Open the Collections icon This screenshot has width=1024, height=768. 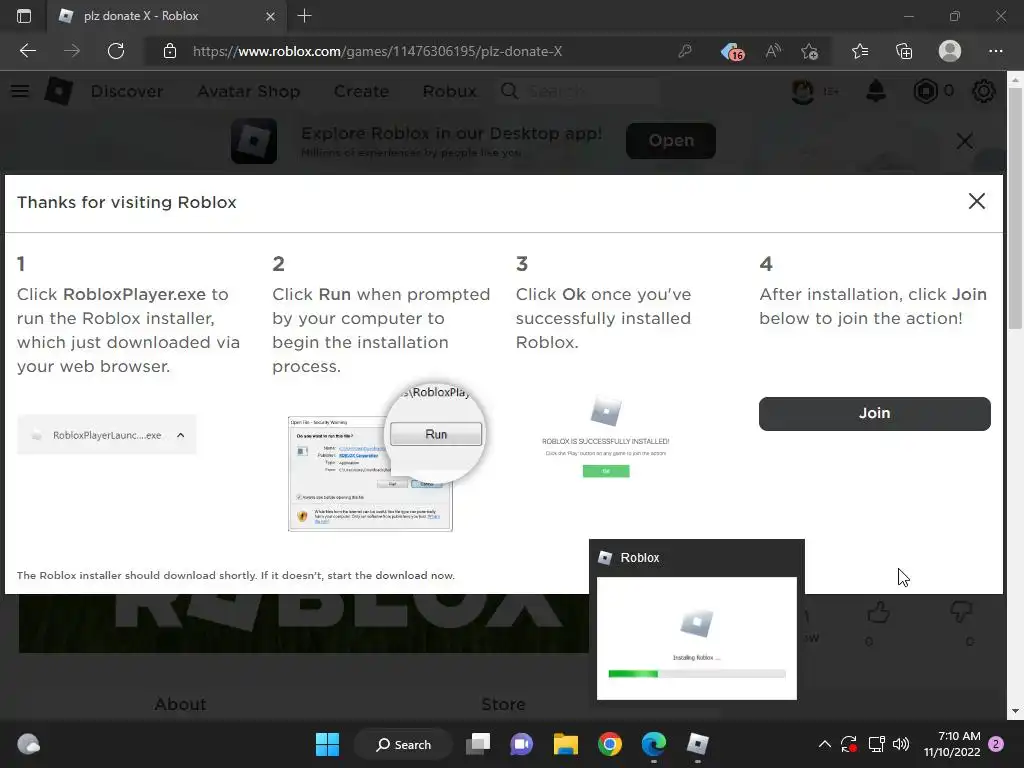(904, 51)
